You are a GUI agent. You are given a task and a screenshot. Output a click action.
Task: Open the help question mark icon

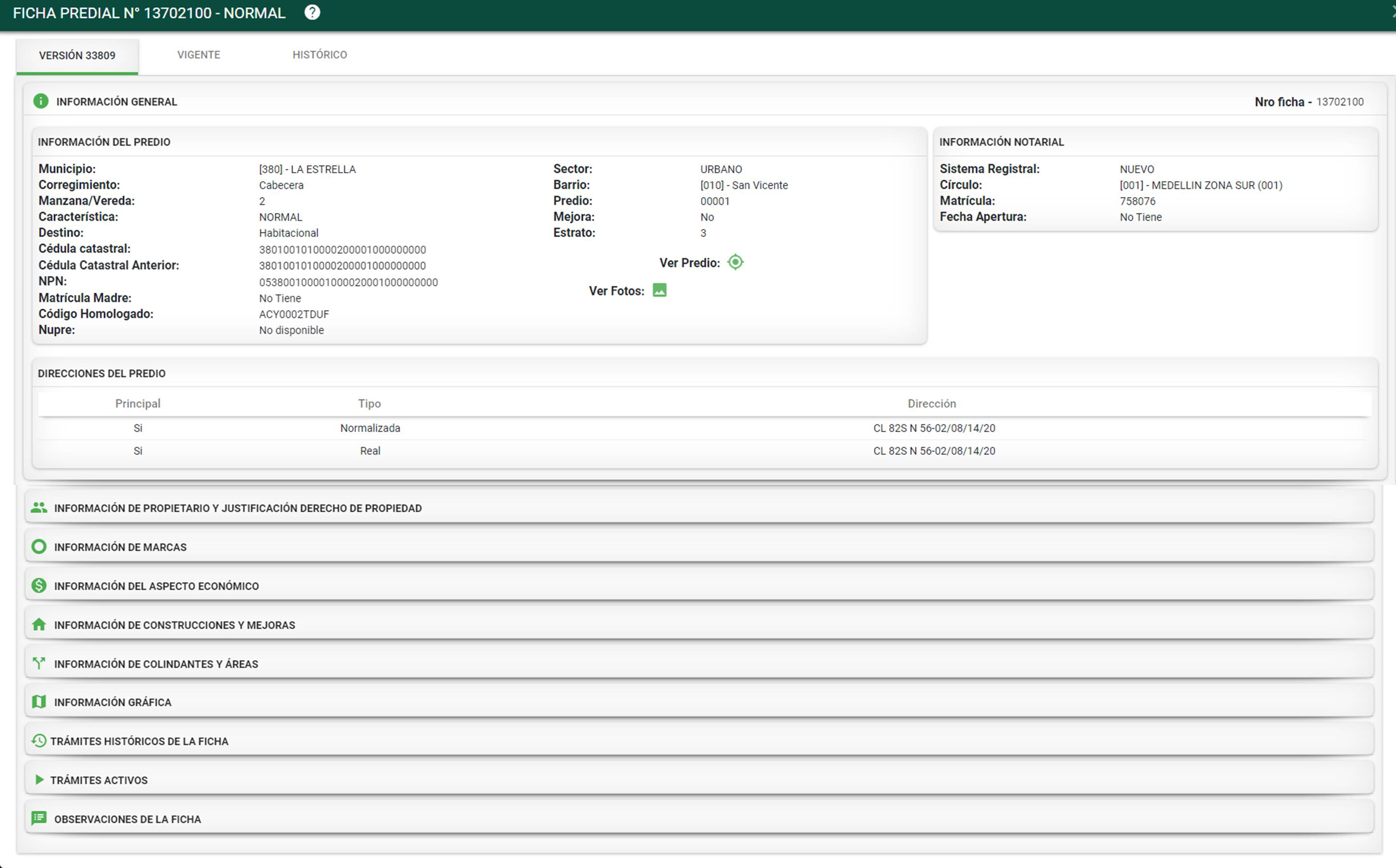click(312, 13)
